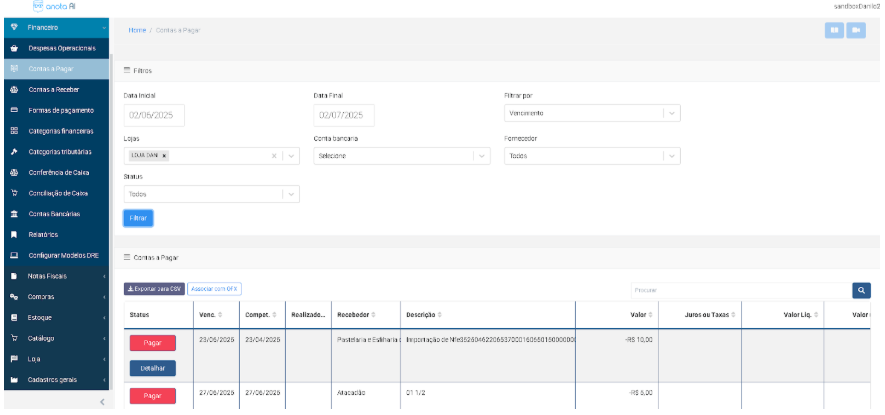Screen dimensions: 885x415
Task: Remove the LOJA DANI store tag
Action: [164, 156]
